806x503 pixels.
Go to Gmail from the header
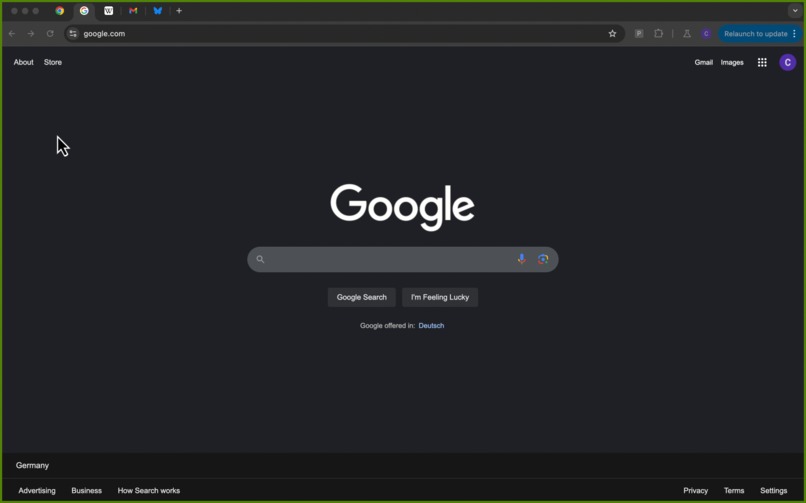(704, 63)
